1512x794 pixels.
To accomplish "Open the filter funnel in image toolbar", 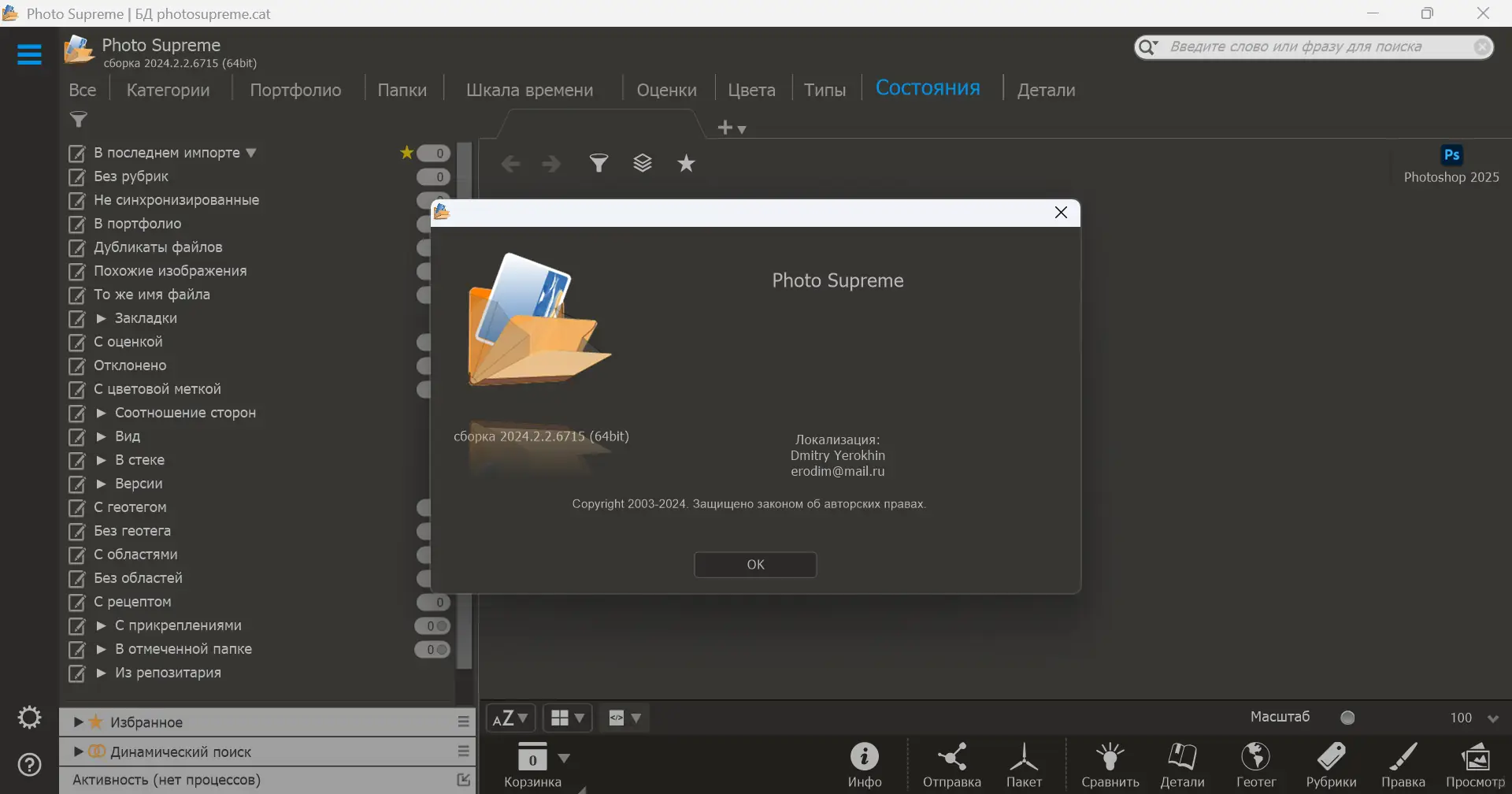I will point(599,163).
